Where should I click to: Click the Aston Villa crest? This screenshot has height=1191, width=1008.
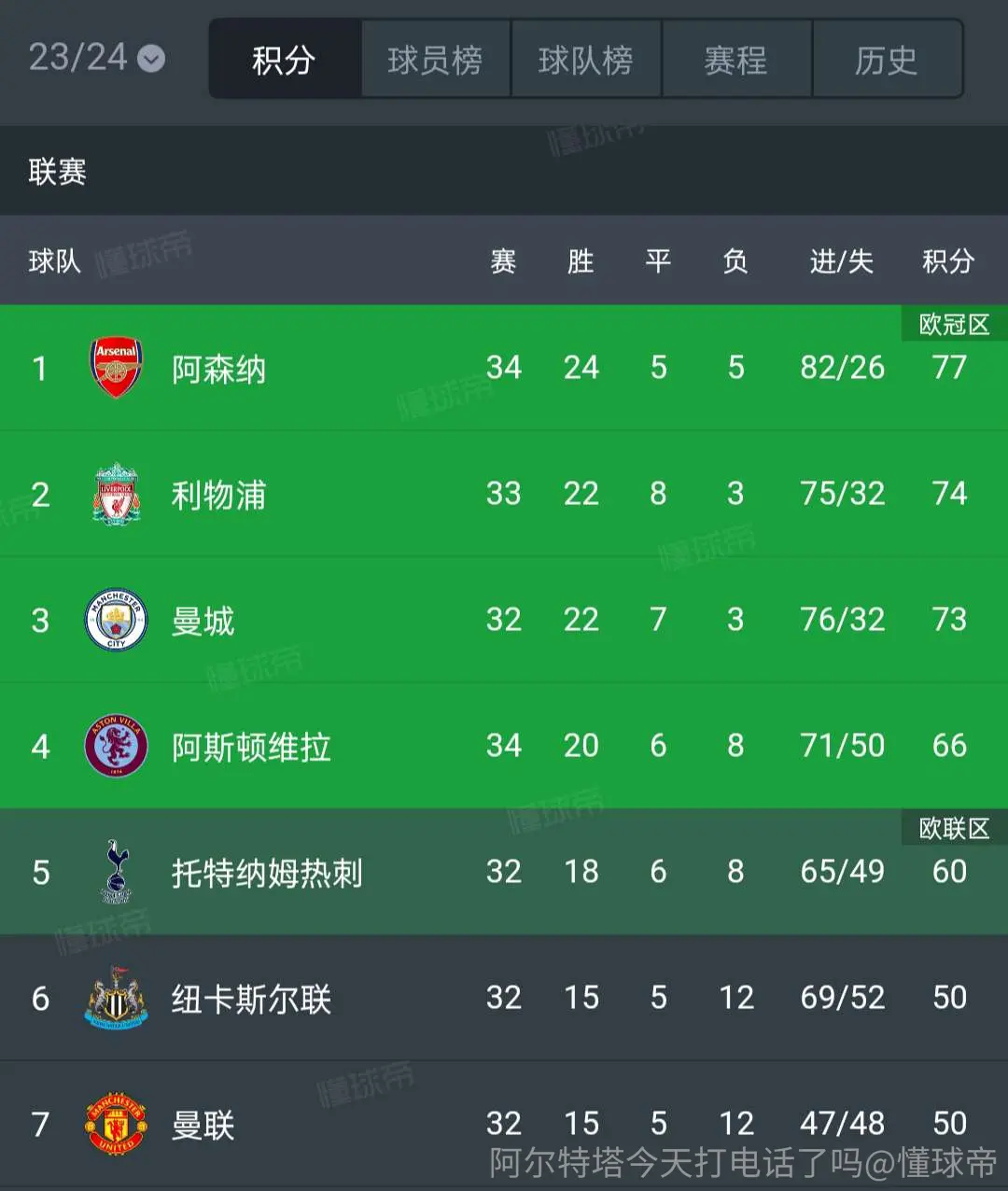click(116, 746)
